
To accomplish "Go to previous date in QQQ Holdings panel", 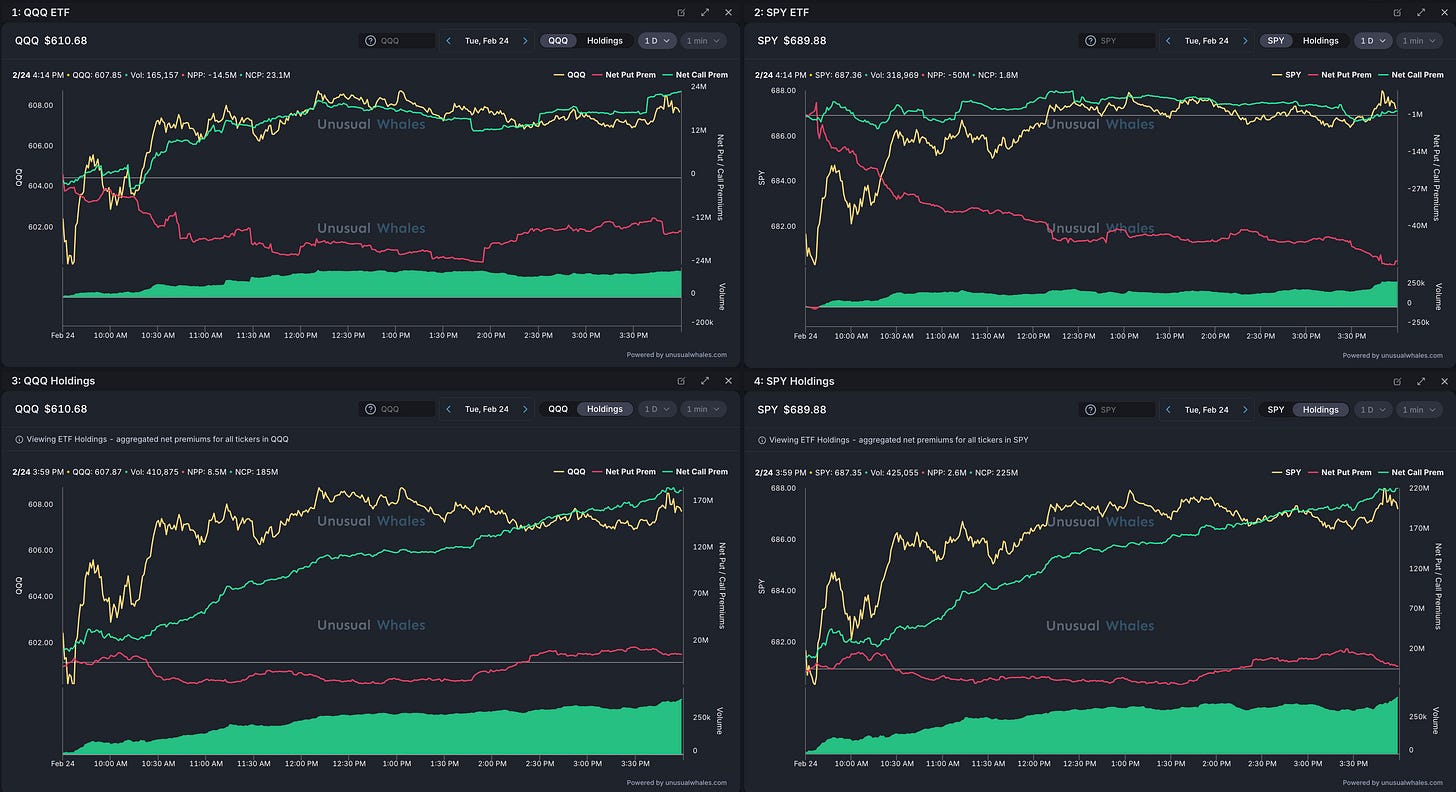I will click(x=449, y=409).
